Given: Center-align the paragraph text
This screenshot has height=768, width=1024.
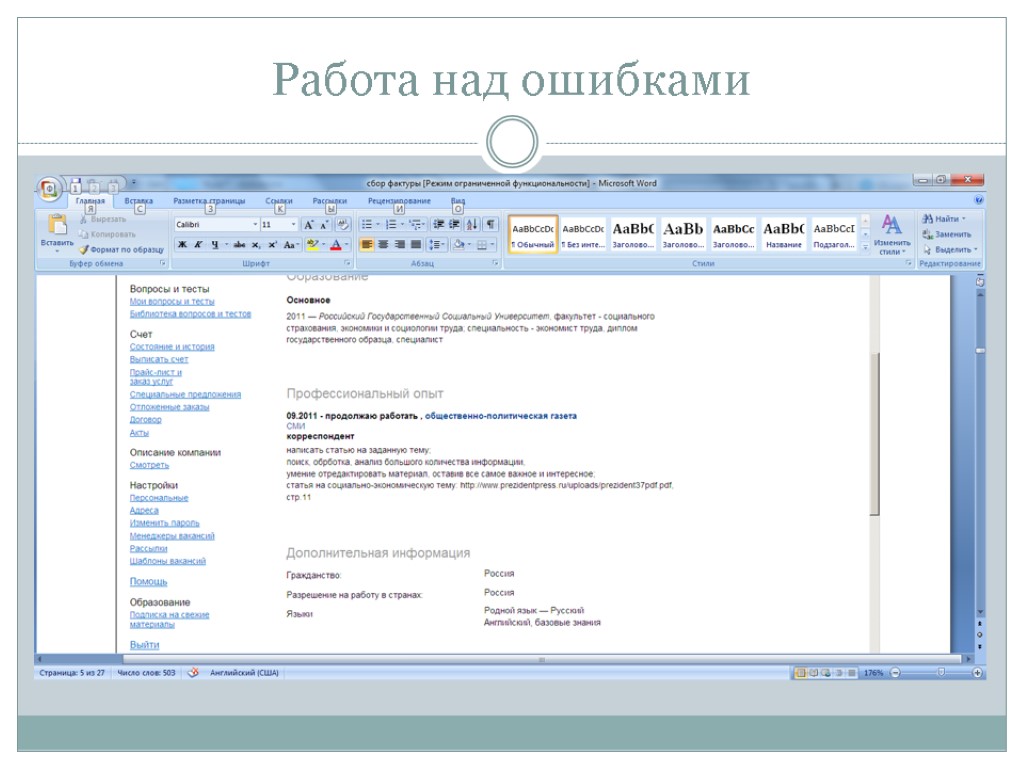Looking at the screenshot, I should pyautogui.click(x=383, y=244).
